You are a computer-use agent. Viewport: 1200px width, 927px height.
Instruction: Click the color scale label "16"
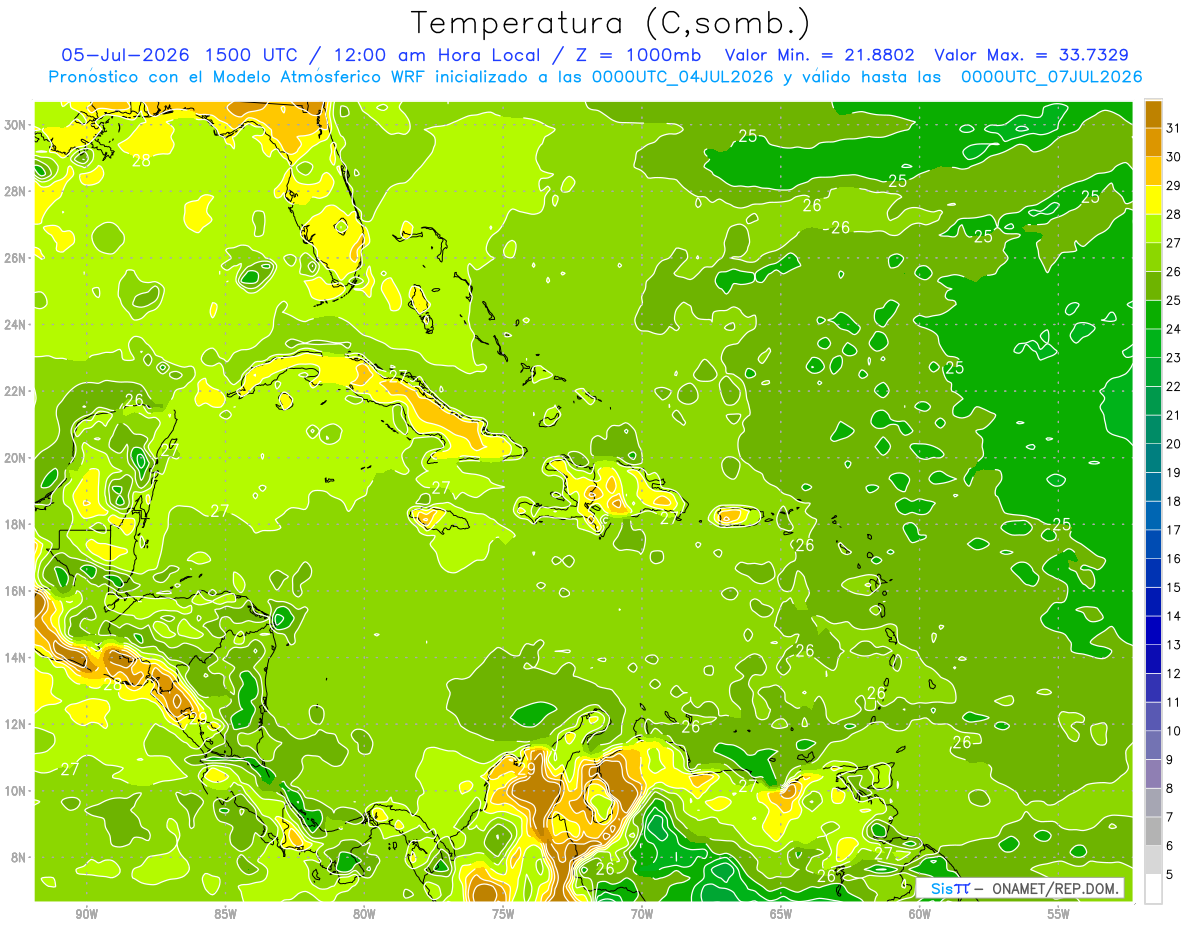click(1174, 559)
